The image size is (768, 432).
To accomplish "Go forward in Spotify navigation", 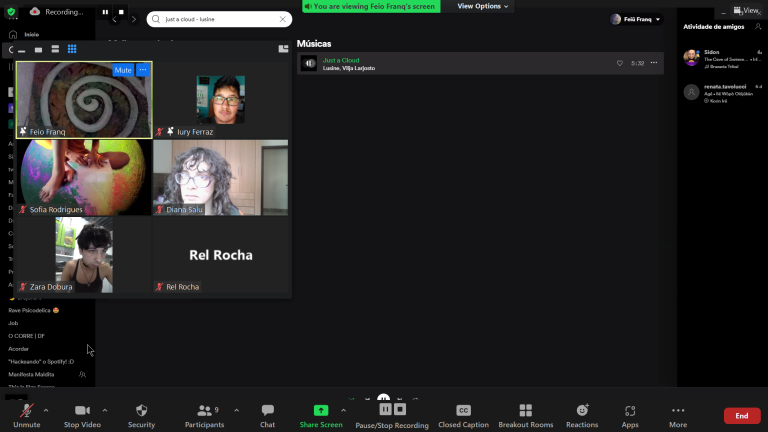I will [x=134, y=20].
